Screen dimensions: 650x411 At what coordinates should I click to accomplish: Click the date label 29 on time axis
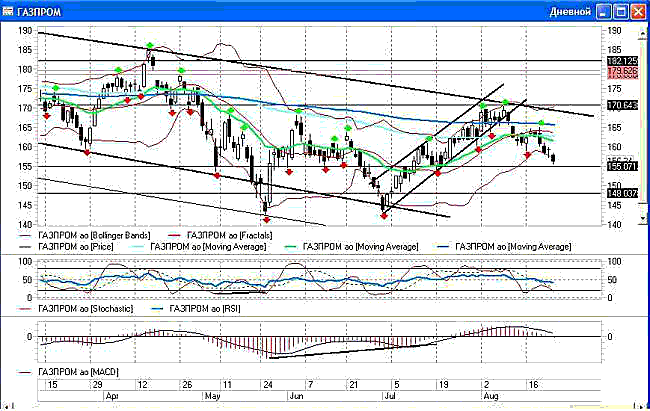(x=97, y=385)
